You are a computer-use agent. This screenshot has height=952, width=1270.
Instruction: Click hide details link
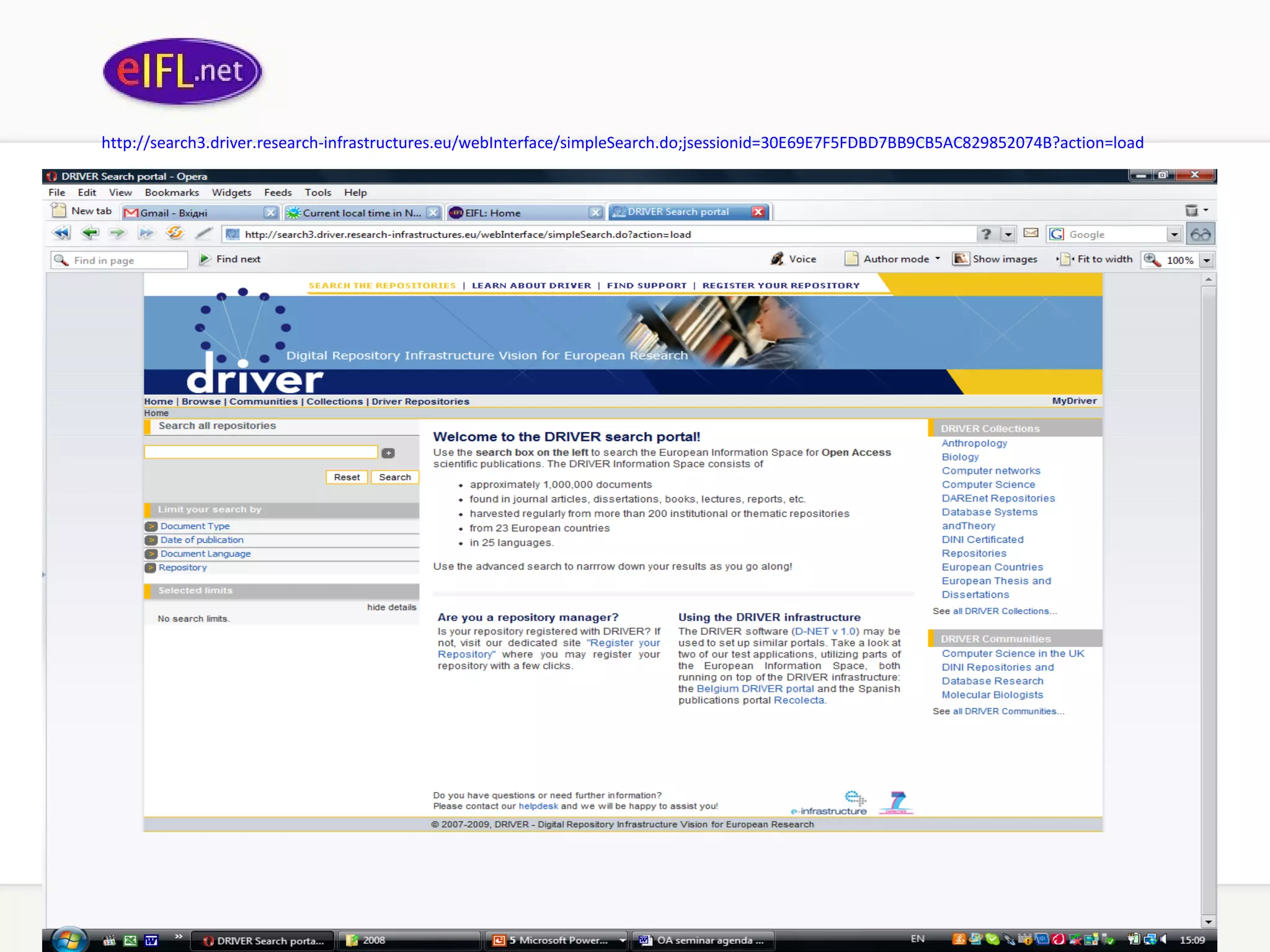pyautogui.click(x=391, y=607)
